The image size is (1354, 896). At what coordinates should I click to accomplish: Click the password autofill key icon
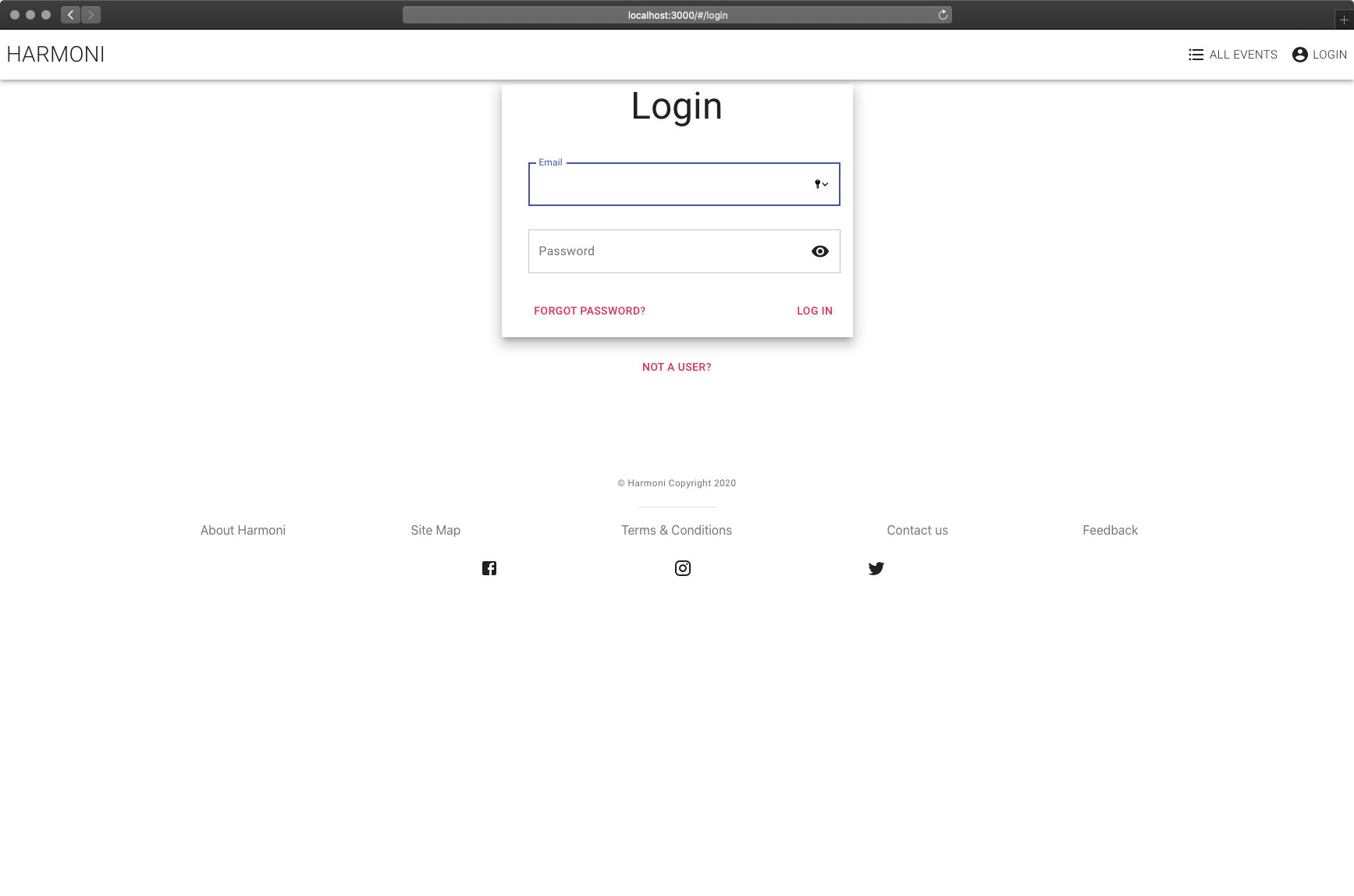(x=821, y=184)
